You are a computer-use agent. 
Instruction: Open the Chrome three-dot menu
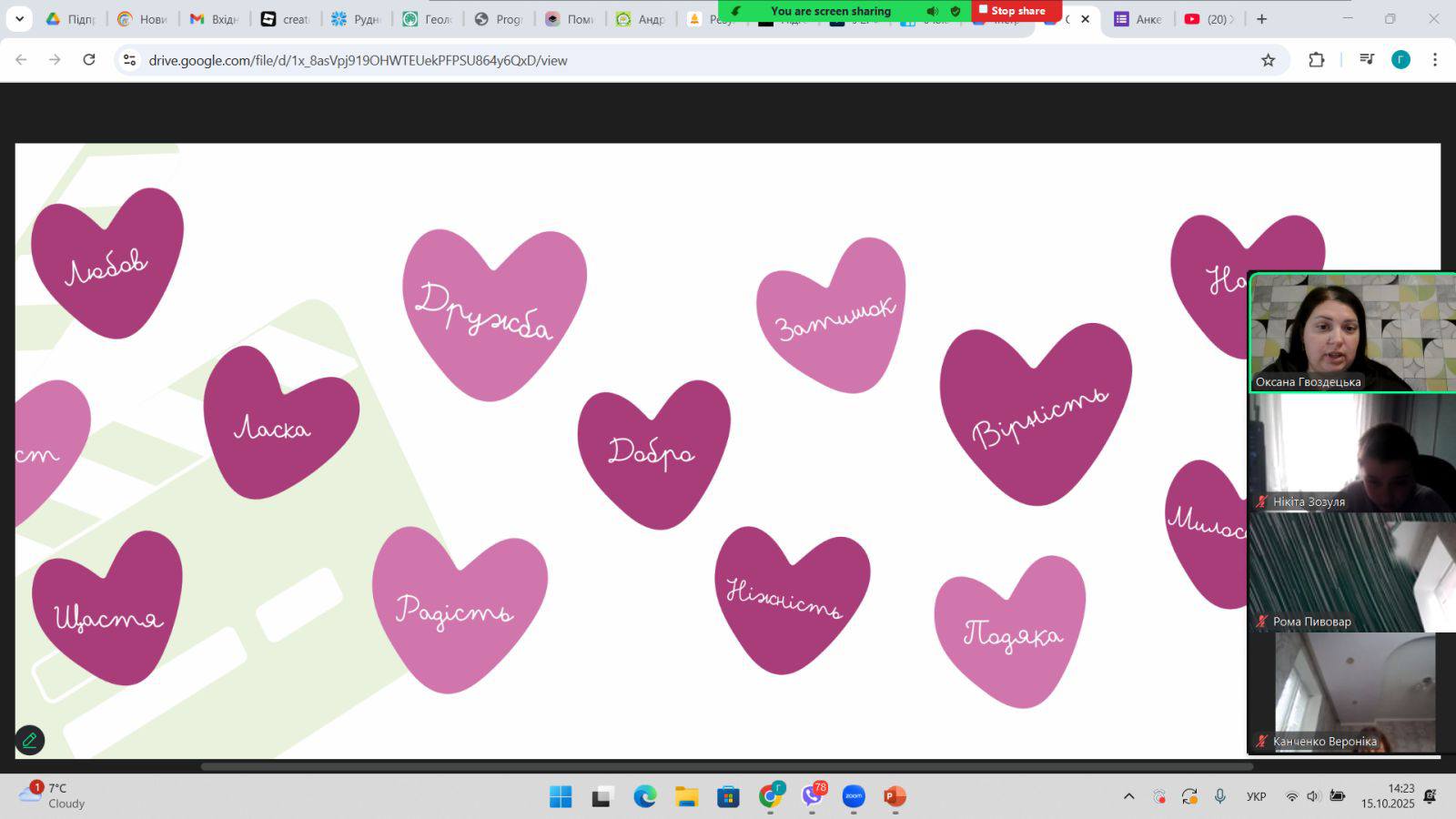point(1434,60)
